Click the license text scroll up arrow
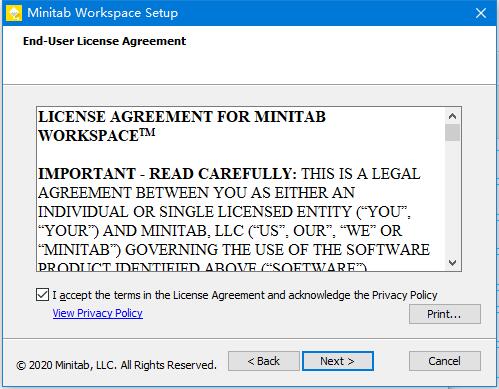Image resolution: width=499 pixels, height=389 pixels. click(452, 116)
